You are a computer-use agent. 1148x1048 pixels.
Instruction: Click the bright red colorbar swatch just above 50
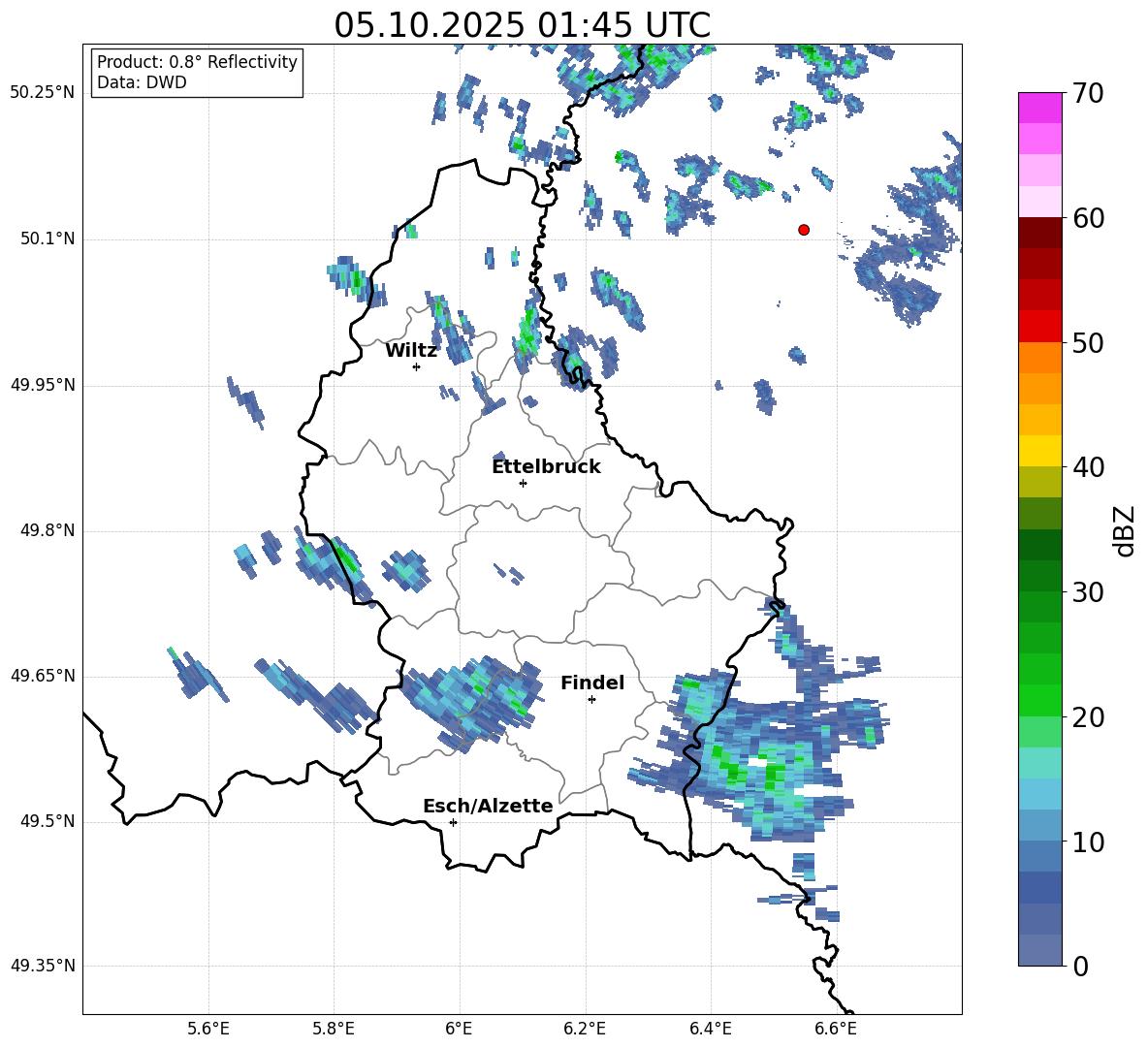1040,327
